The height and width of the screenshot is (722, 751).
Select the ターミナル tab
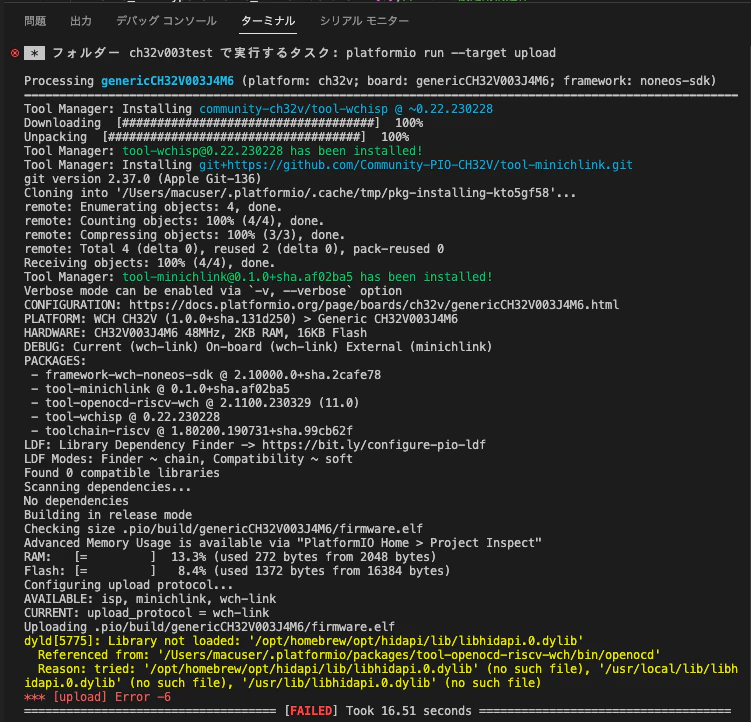[268, 21]
